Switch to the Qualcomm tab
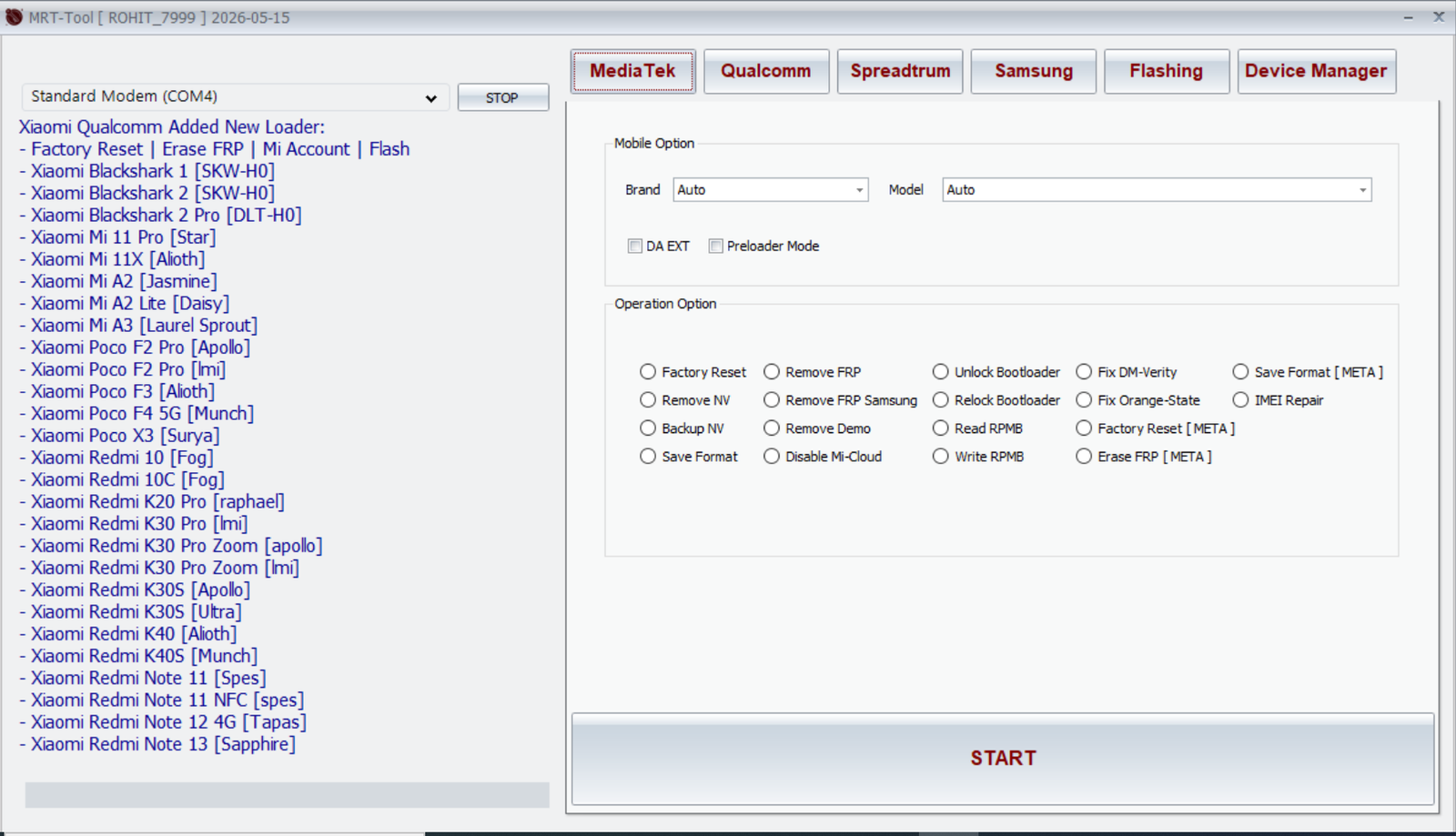The image size is (1456, 836). click(x=765, y=70)
